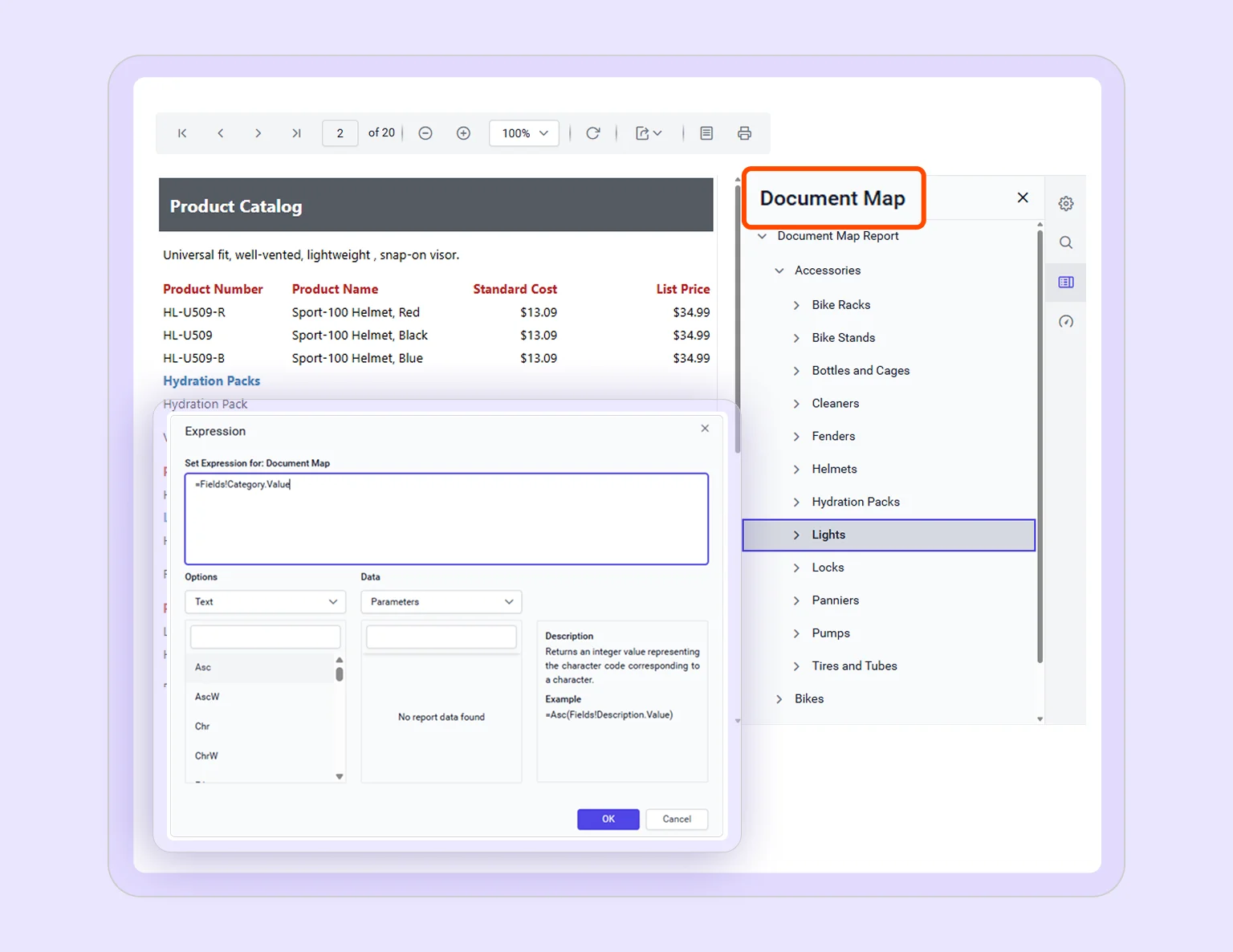Expand the Bikes document map node

click(778, 698)
